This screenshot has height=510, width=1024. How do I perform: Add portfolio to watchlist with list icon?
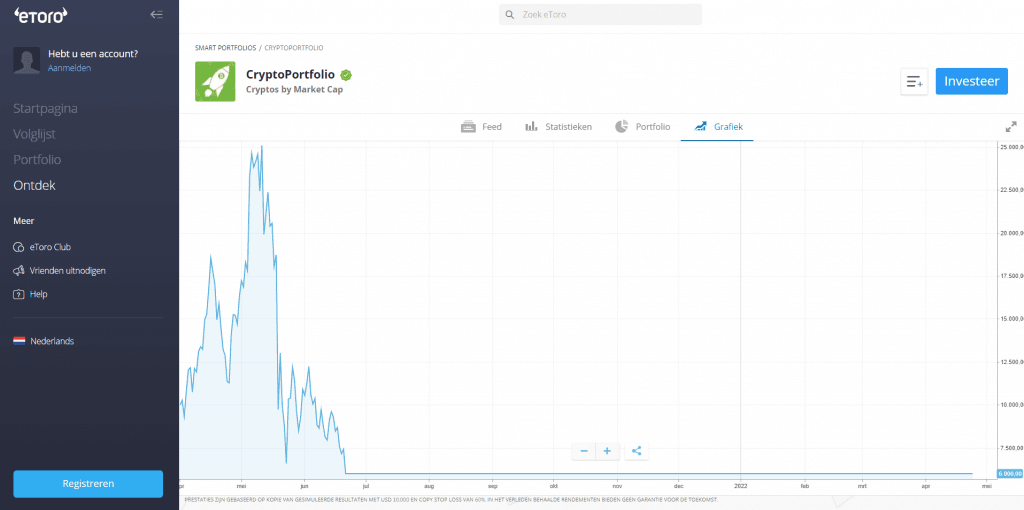pyautogui.click(x=914, y=82)
